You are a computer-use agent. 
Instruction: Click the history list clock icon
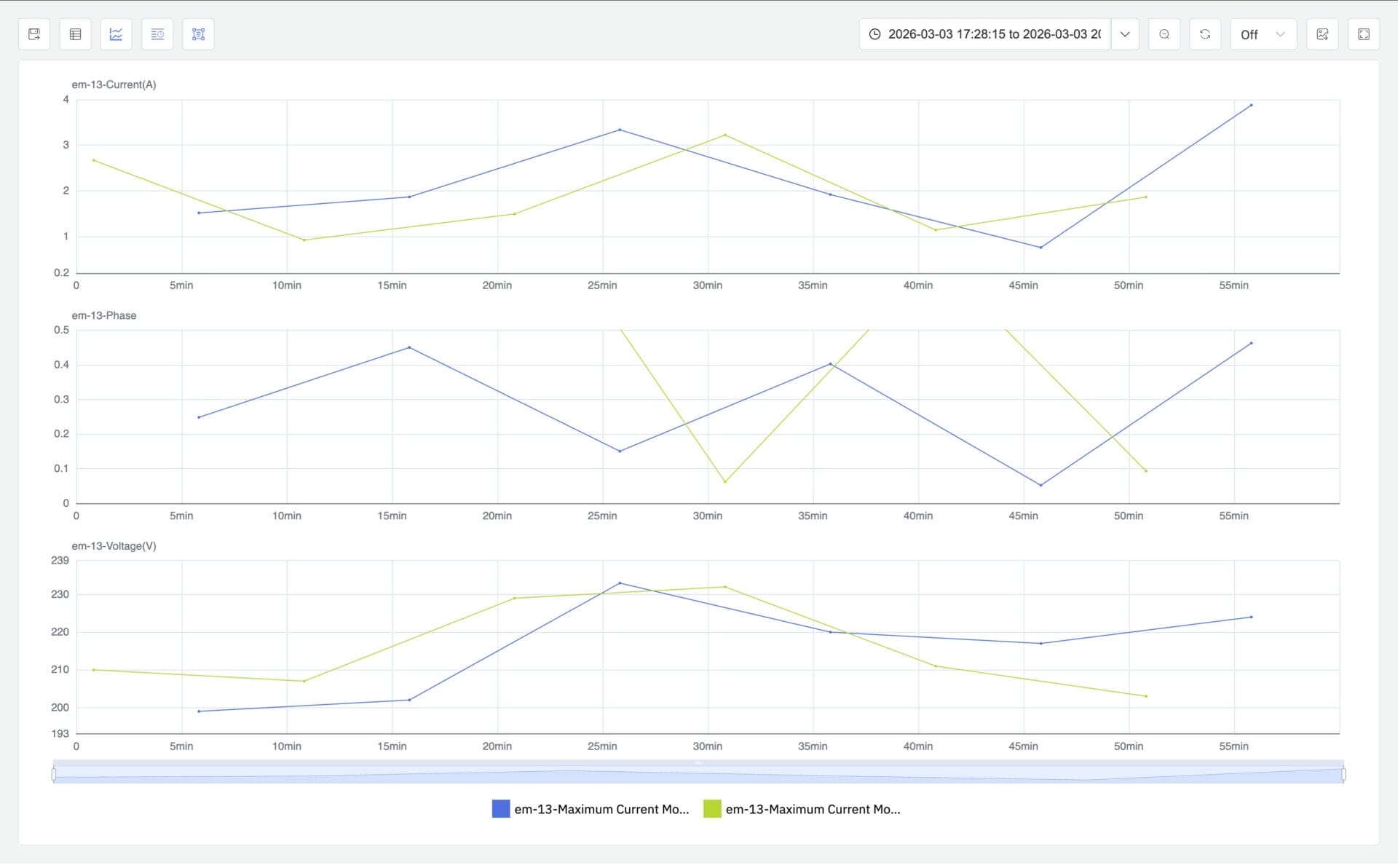157,34
